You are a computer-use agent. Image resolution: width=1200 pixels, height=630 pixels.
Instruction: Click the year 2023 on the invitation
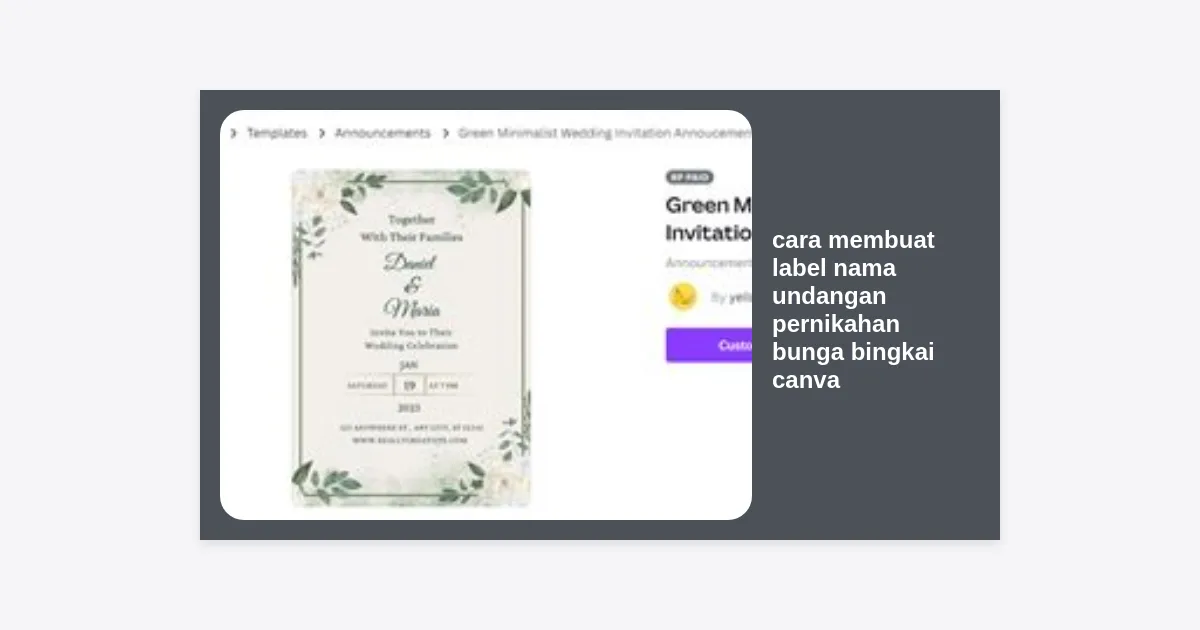pyautogui.click(x=409, y=408)
